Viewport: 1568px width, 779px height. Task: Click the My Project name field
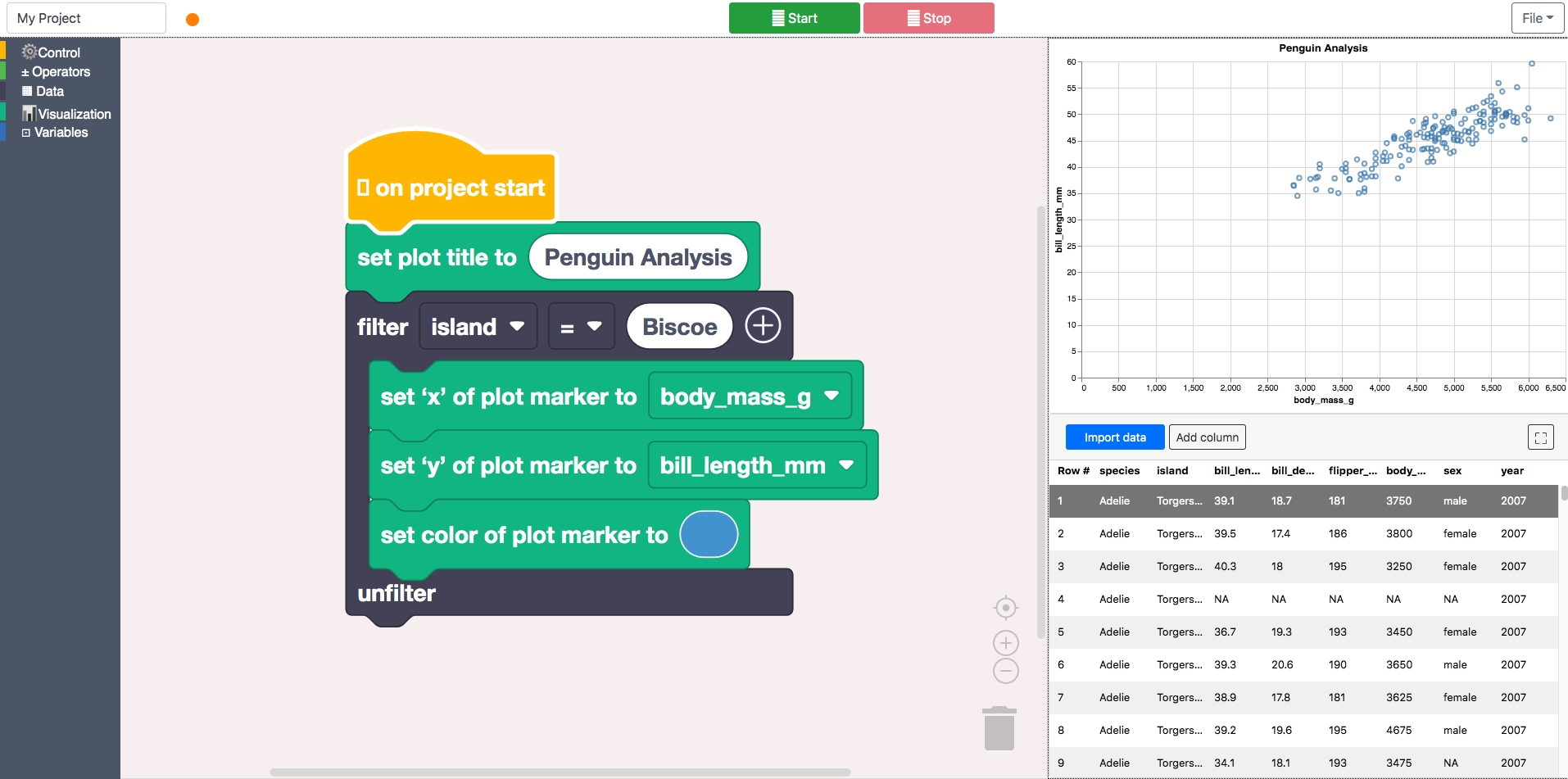point(86,18)
